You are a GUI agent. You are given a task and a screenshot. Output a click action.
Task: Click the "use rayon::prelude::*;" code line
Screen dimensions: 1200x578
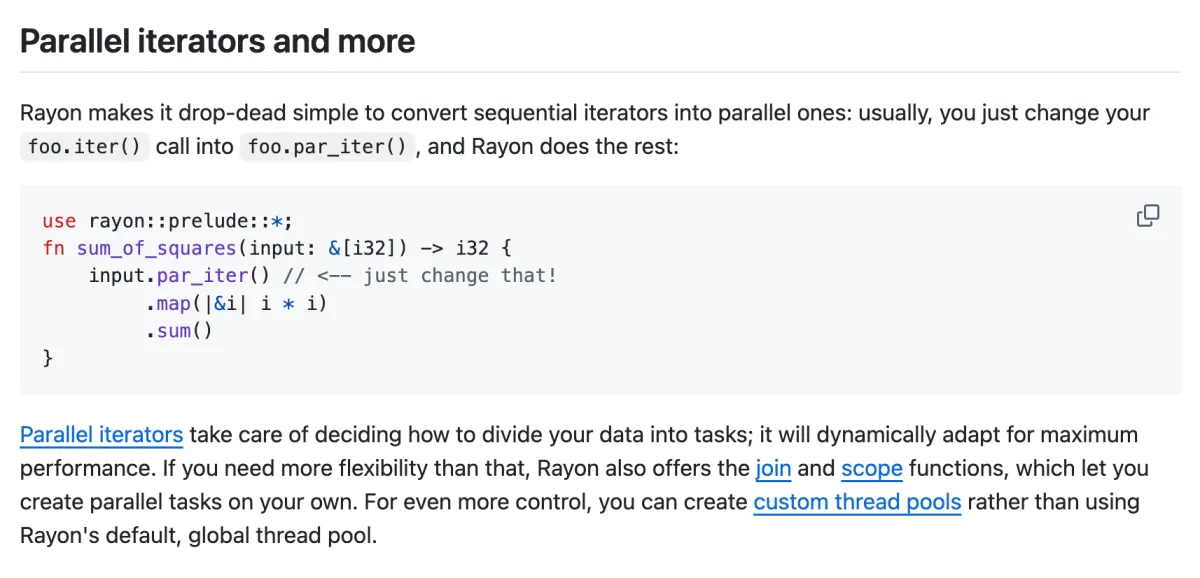click(167, 221)
